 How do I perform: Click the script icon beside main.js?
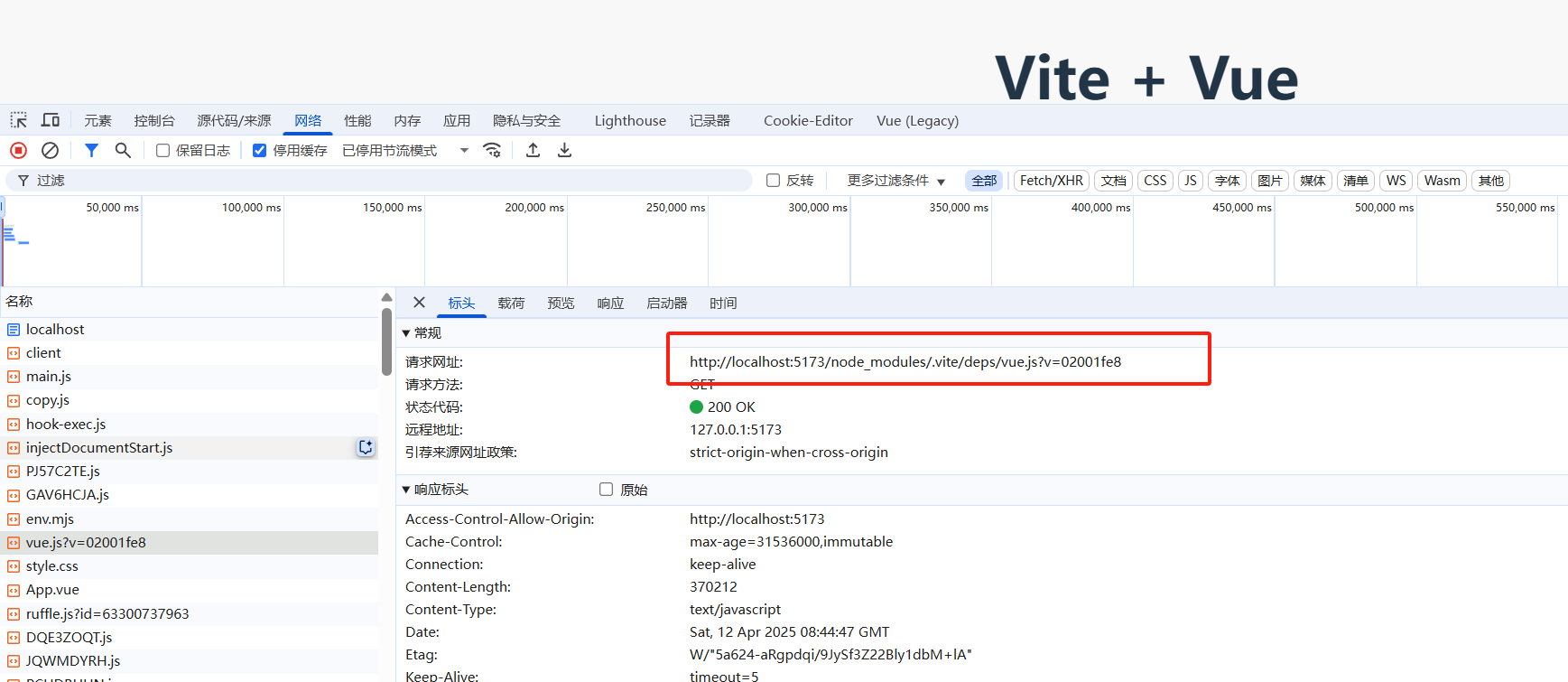(x=14, y=377)
